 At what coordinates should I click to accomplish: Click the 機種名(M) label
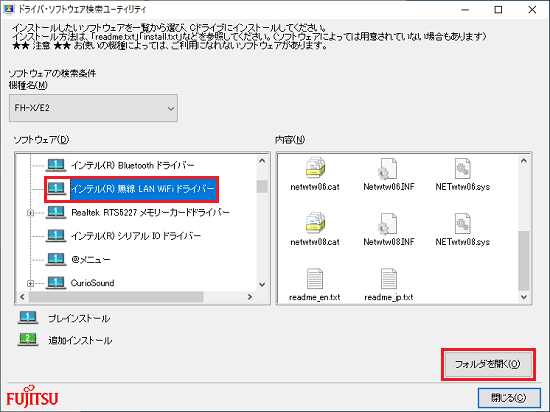click(x=28, y=85)
